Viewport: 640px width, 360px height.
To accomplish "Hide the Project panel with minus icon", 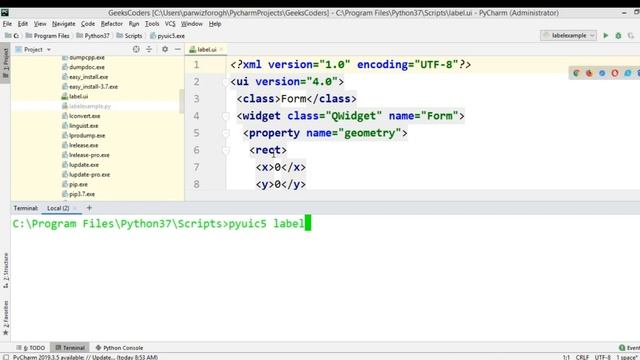I will (x=178, y=49).
